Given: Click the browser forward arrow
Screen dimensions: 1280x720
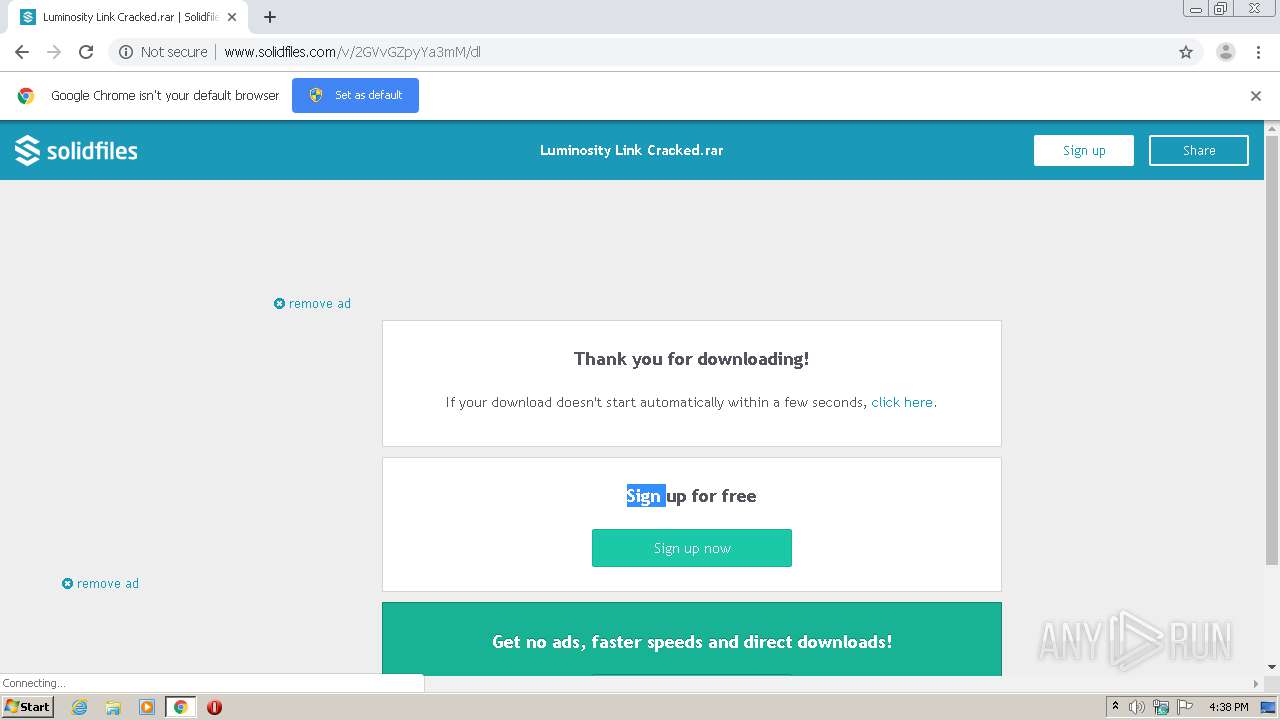Looking at the screenshot, I should [54, 52].
